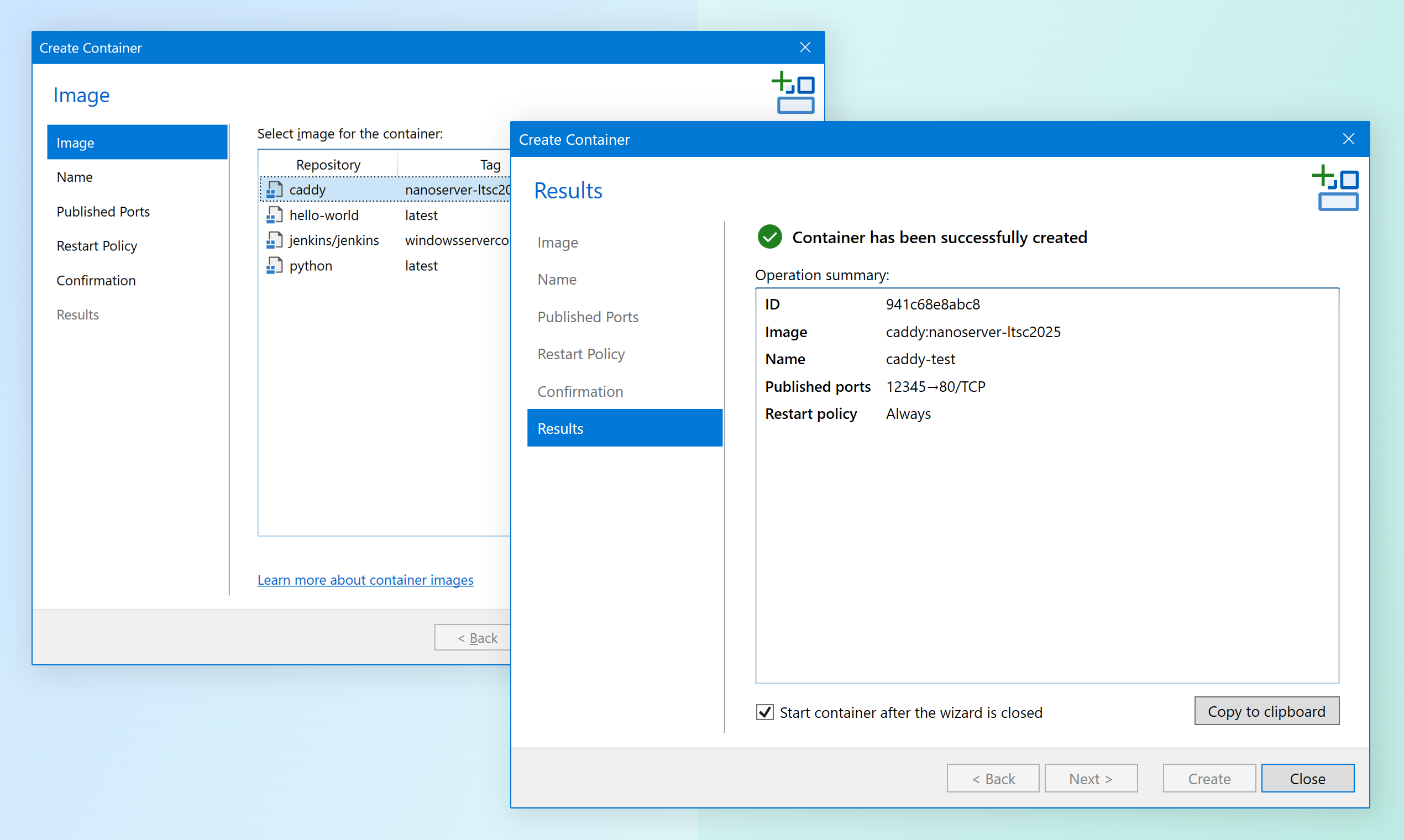Click the 941c68e8abc8 container ID value
The height and width of the screenshot is (840, 1404).
click(x=933, y=304)
